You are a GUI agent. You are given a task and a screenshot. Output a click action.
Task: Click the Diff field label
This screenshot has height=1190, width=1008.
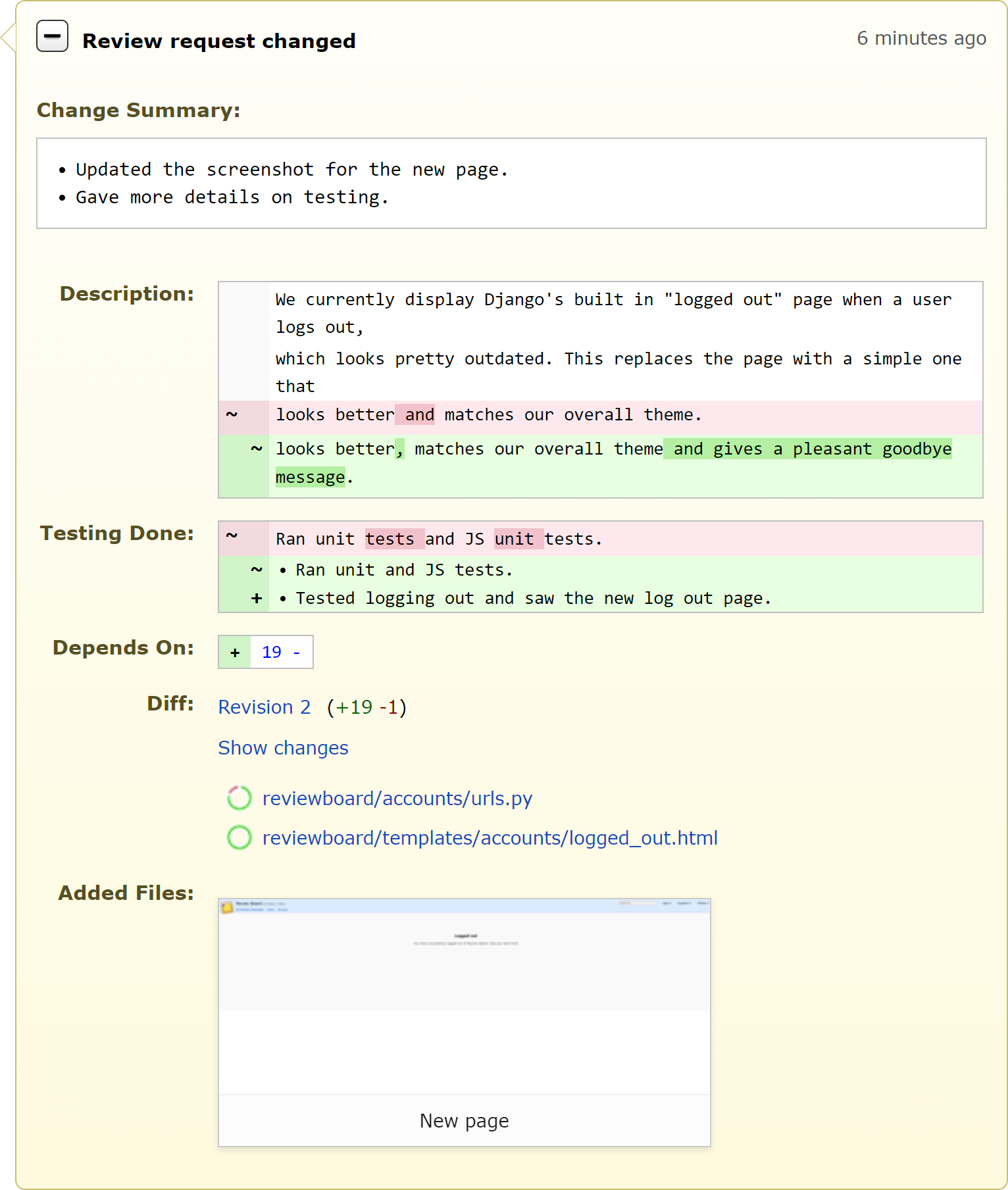coord(170,703)
